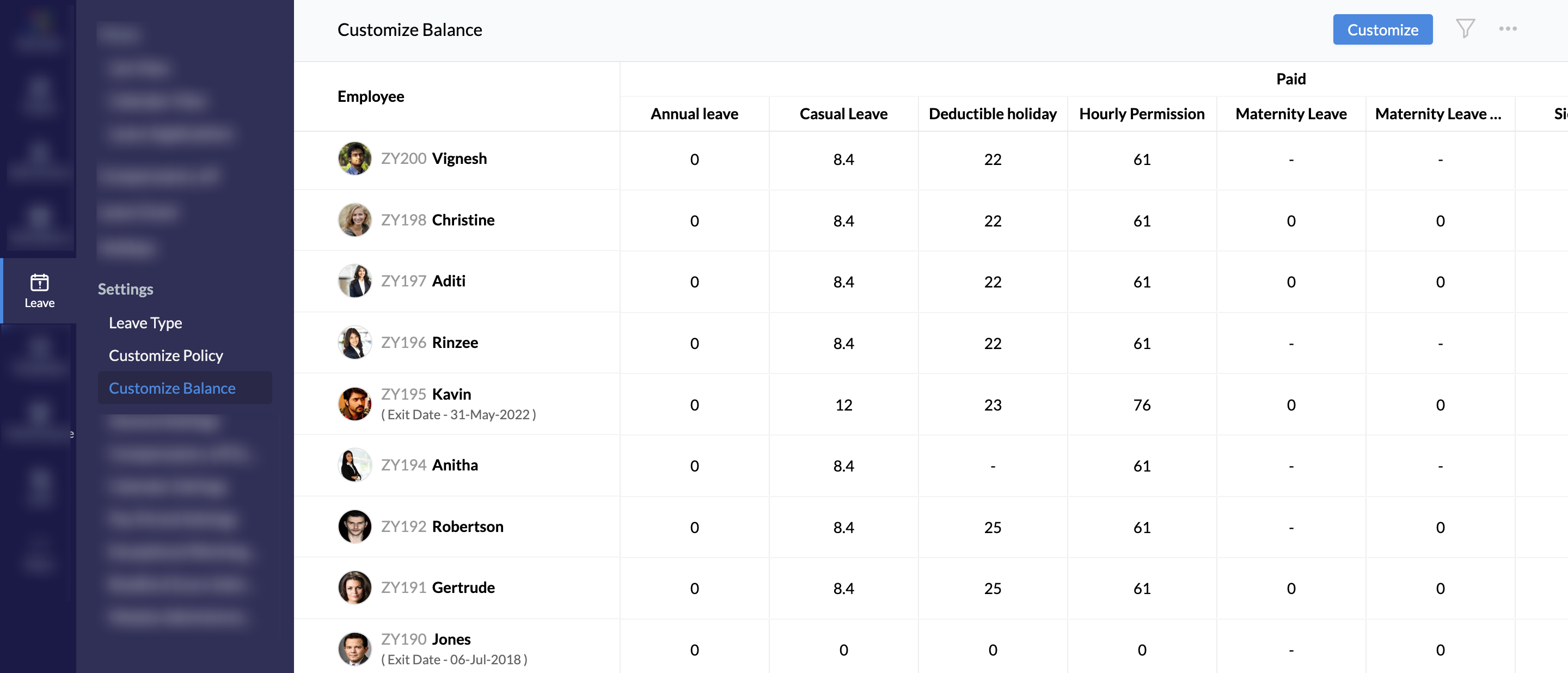The image size is (1568, 673).
Task: Click Rinzee's Deductible holiday balance
Action: tap(992, 344)
